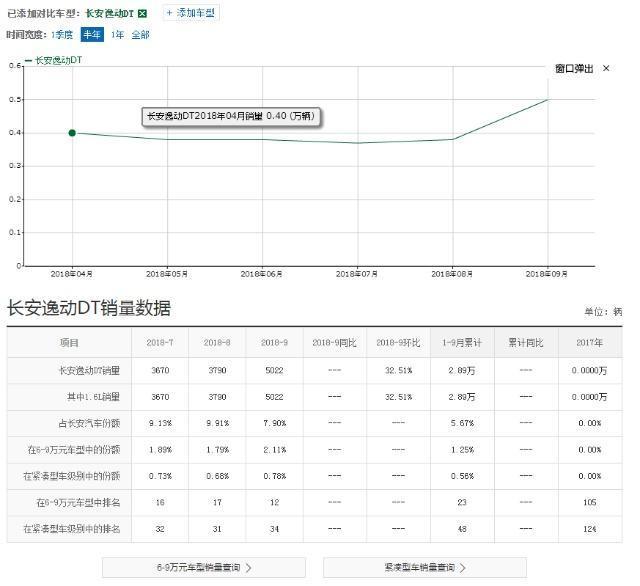Click the 在紧凑型车级别中的份额 row label
640x586 pixels.
click(x=72, y=476)
